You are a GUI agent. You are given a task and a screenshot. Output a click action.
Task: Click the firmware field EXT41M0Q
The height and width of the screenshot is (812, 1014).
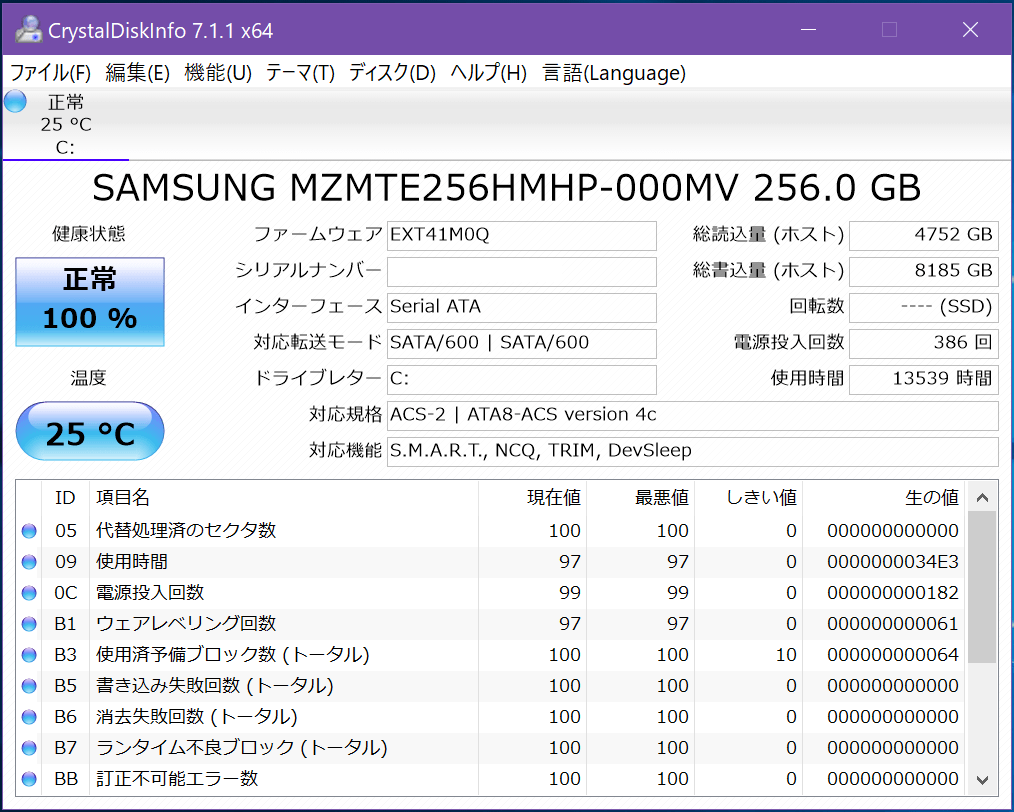521,235
